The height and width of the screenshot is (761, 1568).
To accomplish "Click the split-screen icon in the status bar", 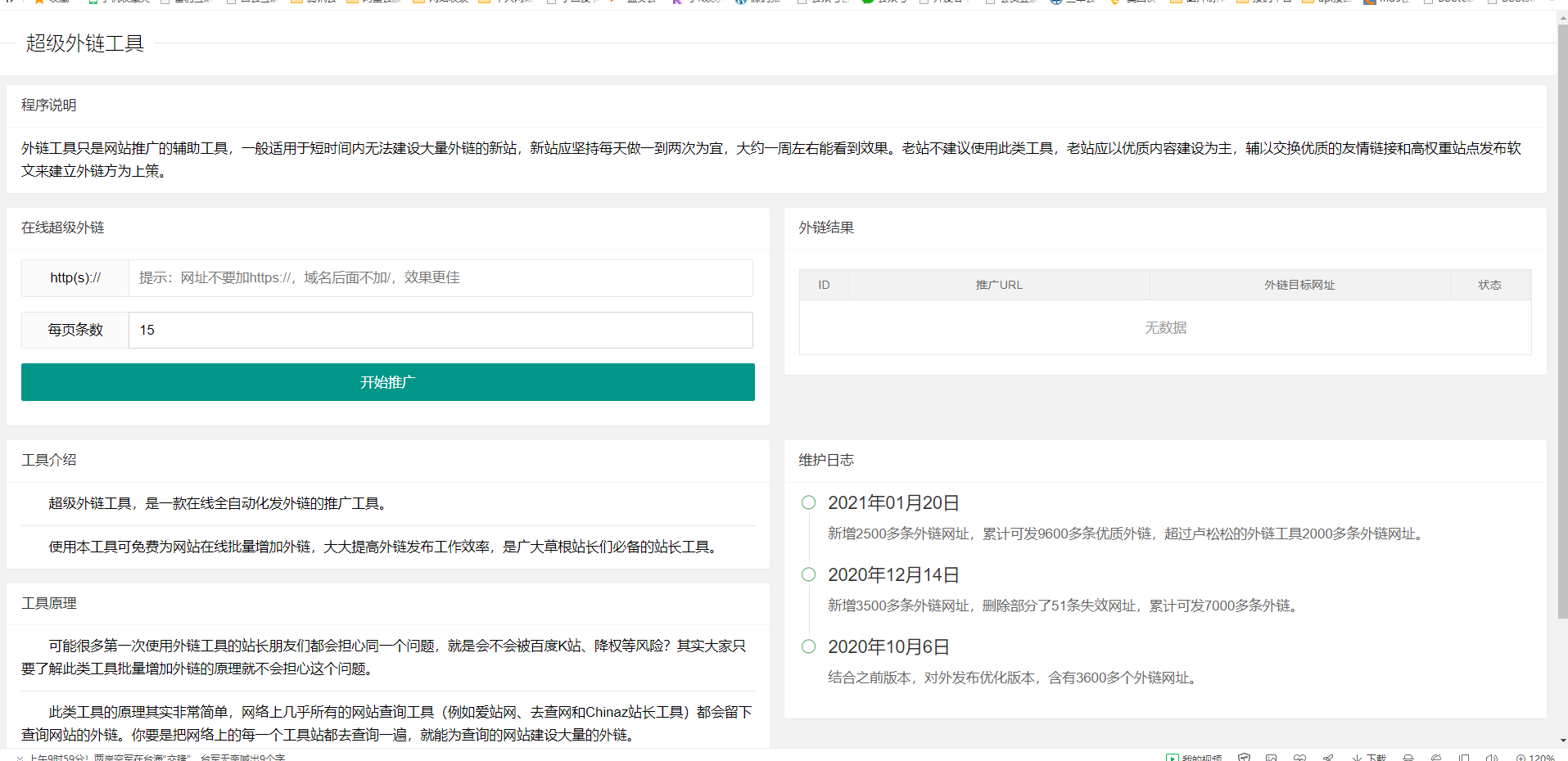I will click(x=1463, y=755).
